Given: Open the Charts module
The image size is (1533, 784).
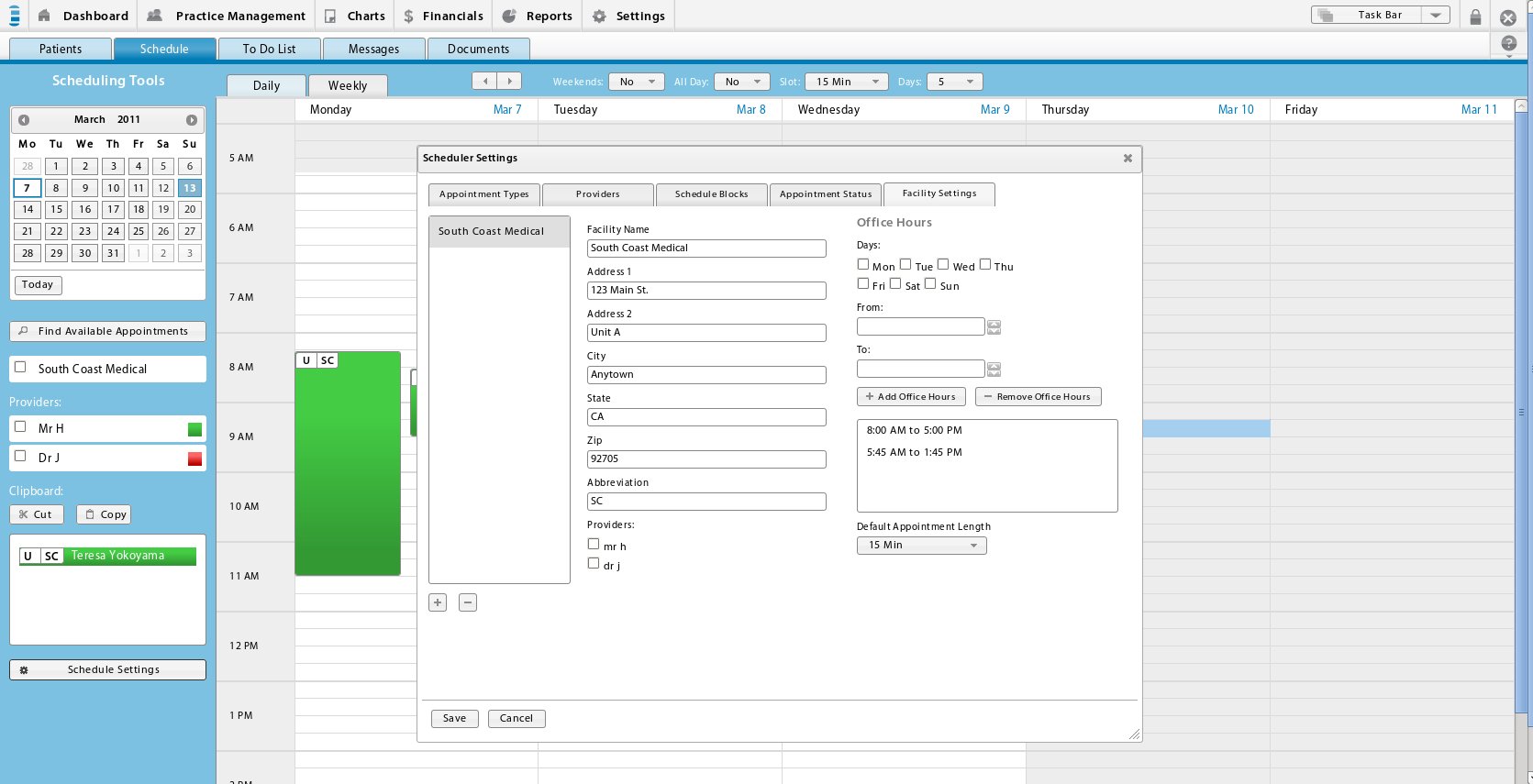Looking at the screenshot, I should point(354,16).
